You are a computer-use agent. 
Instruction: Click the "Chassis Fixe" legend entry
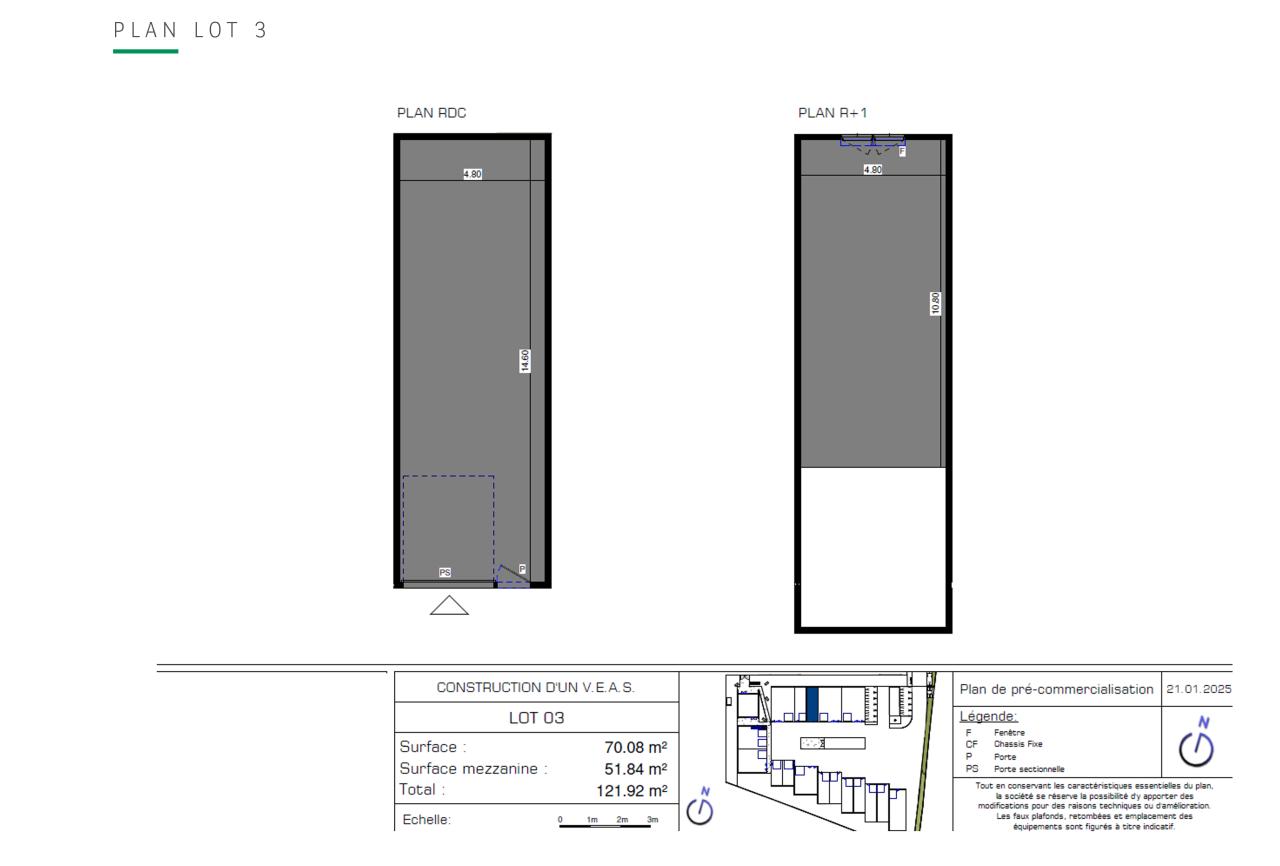tap(1018, 745)
